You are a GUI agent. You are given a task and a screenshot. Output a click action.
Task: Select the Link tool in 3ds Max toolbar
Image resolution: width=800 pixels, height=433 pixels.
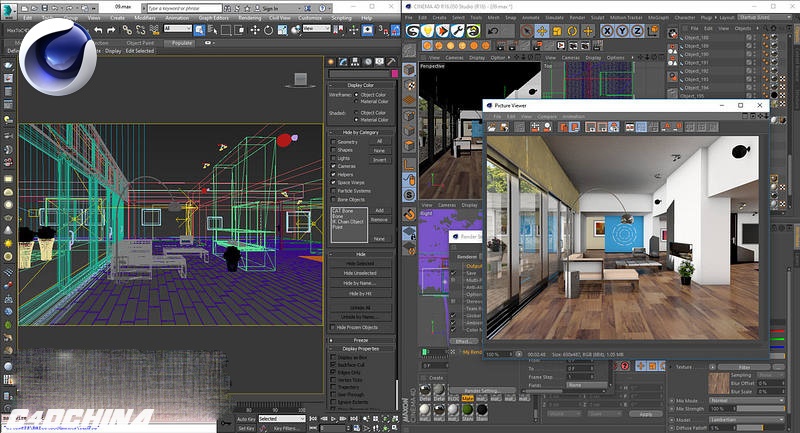[x=127, y=31]
